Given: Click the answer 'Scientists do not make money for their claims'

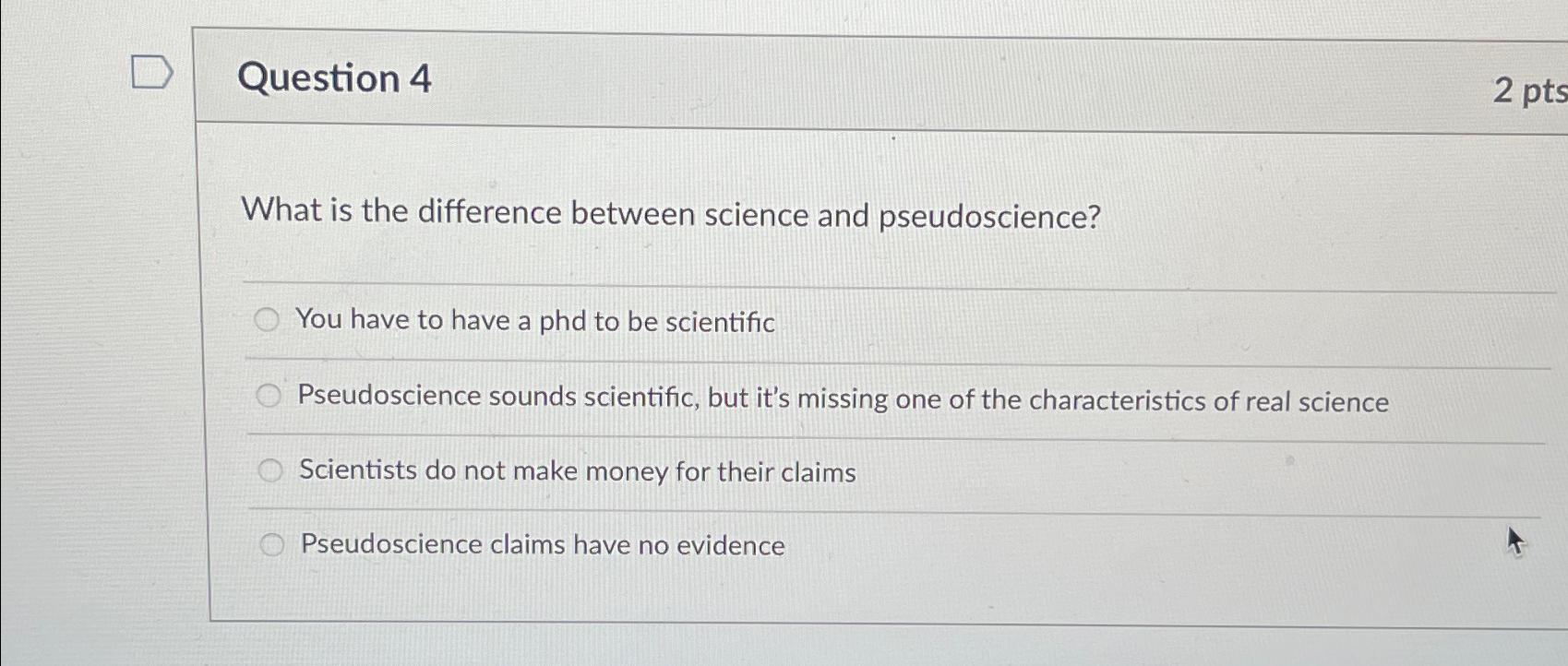Looking at the screenshot, I should (x=576, y=473).
